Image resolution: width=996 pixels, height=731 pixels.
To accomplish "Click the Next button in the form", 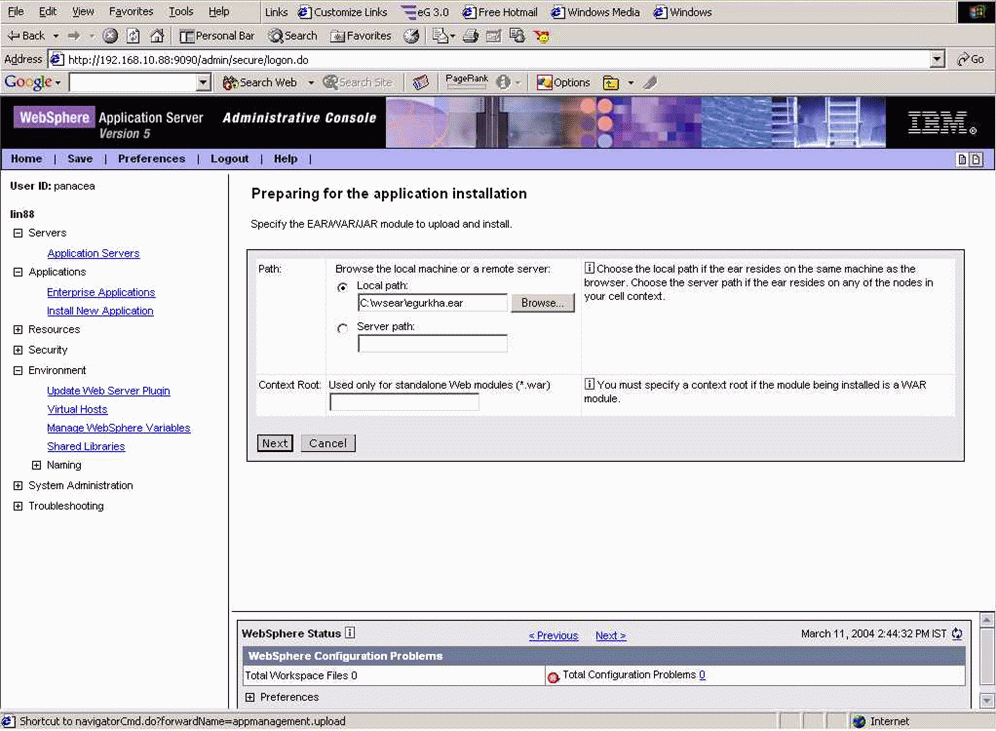I will click(275, 443).
